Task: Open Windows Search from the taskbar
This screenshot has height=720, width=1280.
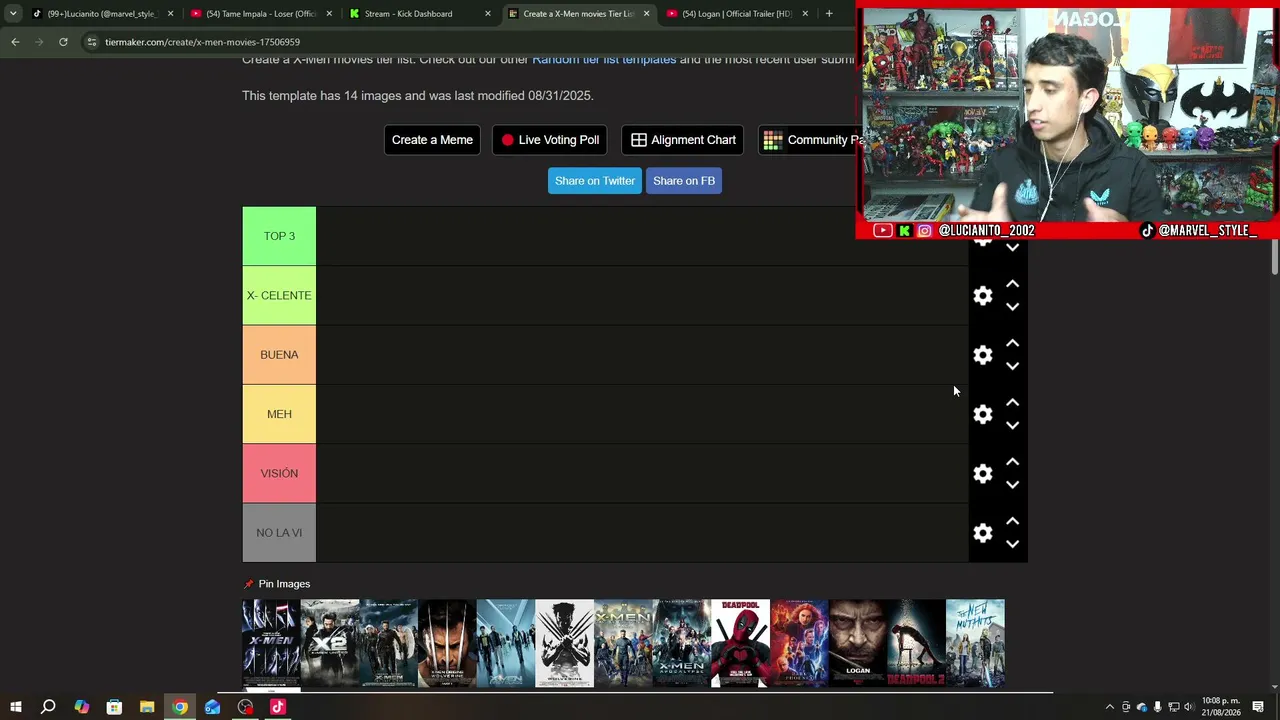Action: [x=48, y=707]
